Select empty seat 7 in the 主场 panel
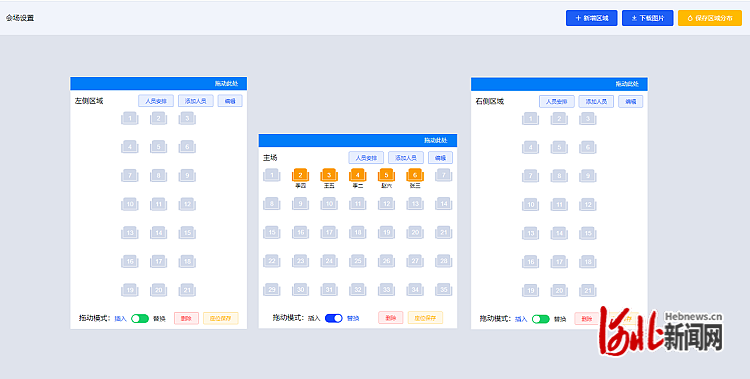750x379 pixels. pyautogui.click(x=444, y=176)
